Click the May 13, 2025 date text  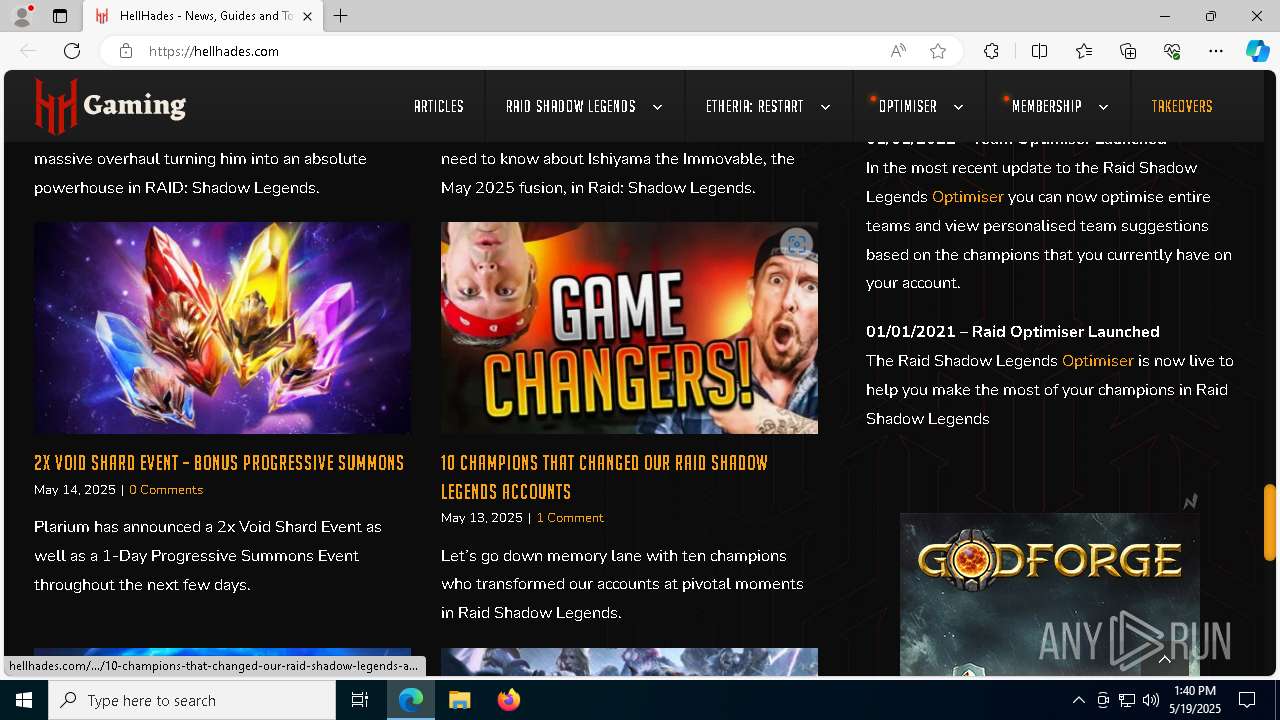click(x=482, y=518)
